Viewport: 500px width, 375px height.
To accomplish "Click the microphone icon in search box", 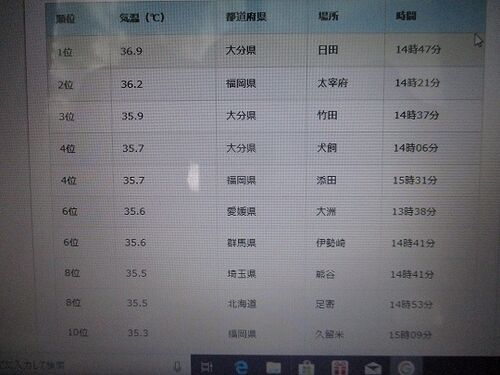I will 177,366.
